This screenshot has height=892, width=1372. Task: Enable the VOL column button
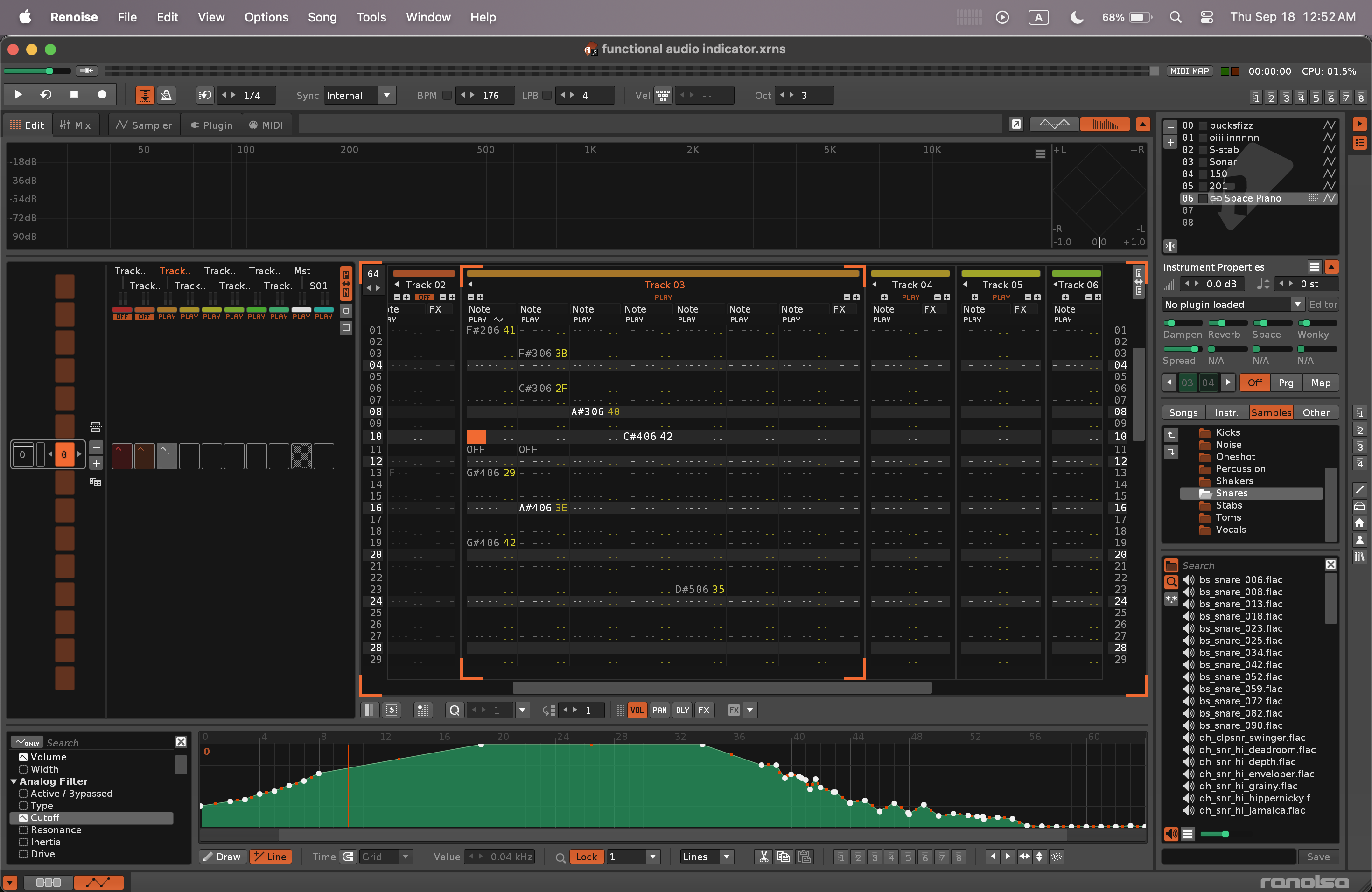point(637,711)
